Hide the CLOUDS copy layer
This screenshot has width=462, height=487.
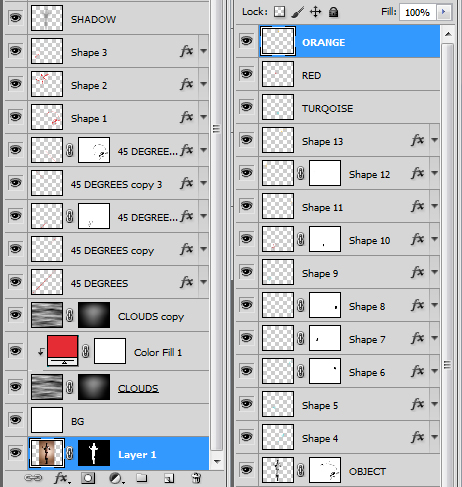click(15, 315)
